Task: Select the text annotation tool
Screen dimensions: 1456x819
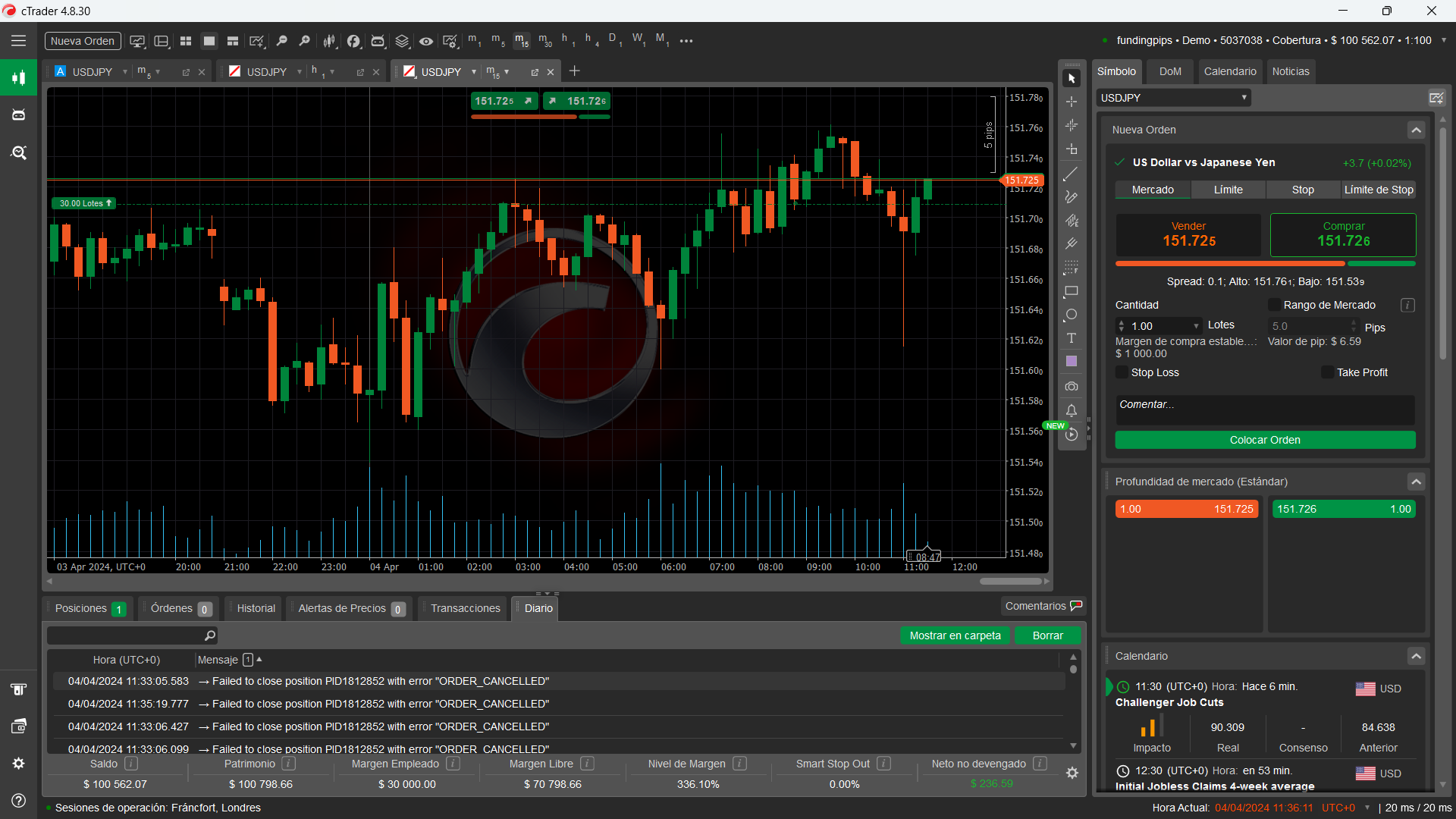Action: point(1072,338)
